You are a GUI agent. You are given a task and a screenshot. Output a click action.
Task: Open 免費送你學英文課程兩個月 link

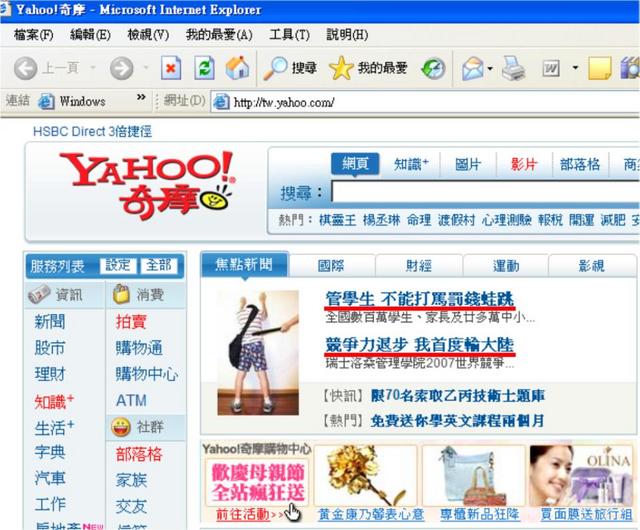click(x=457, y=420)
